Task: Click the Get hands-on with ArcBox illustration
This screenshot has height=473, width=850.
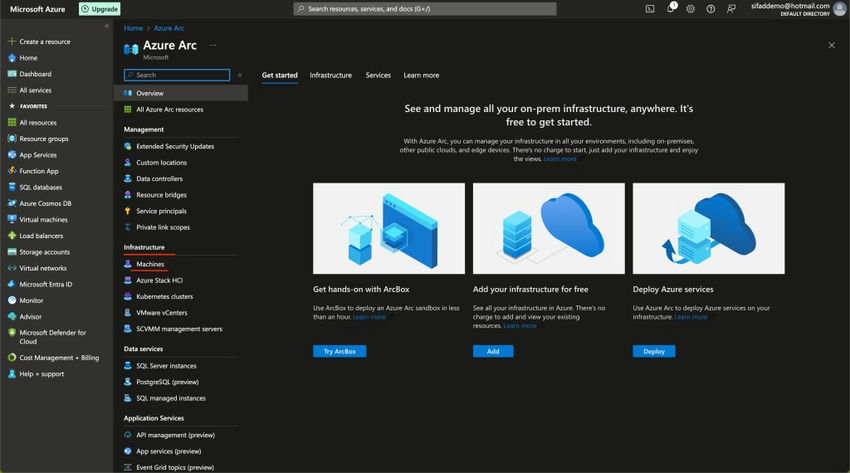Action: [389, 228]
